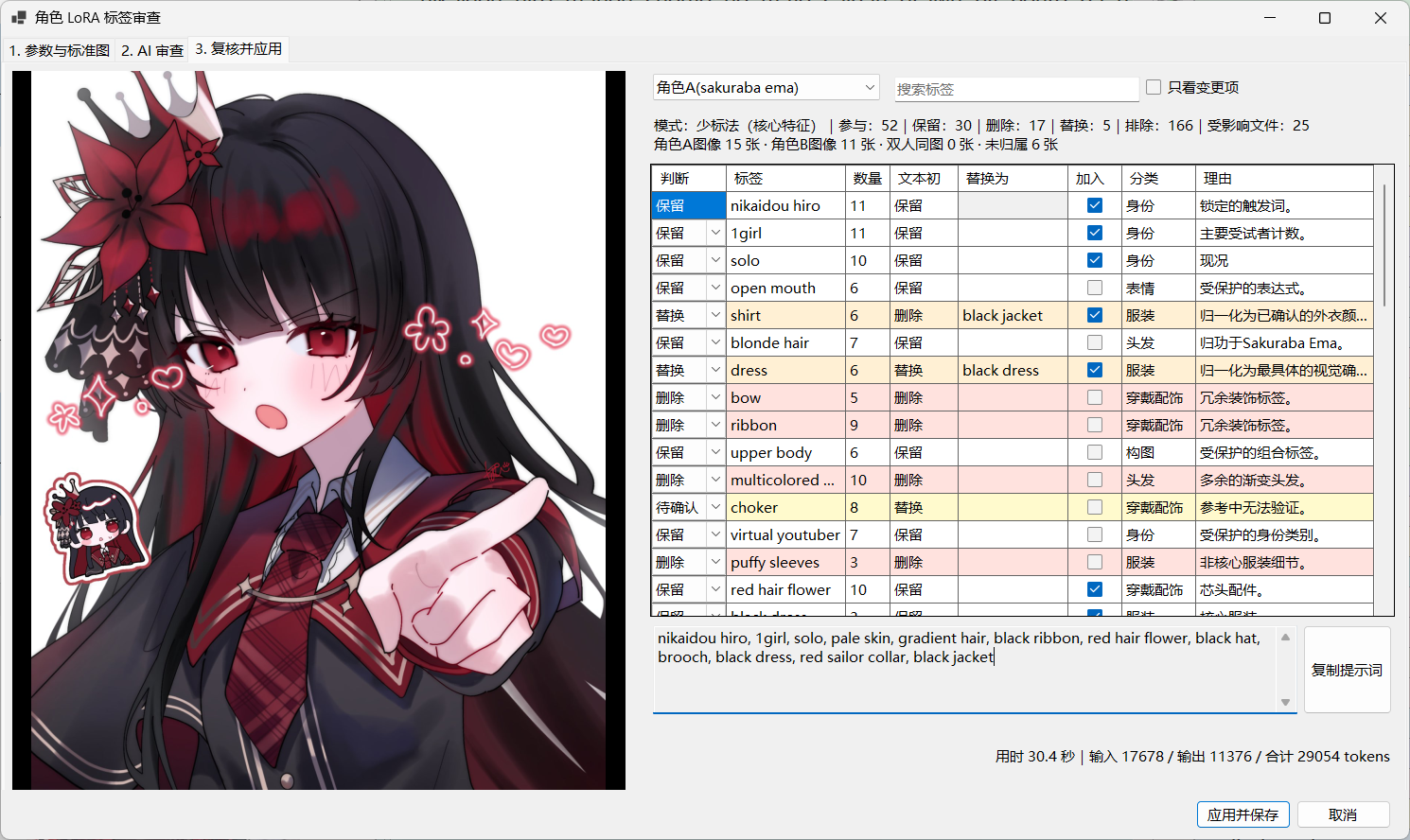Open the 2. AI 审查 tab
The width and height of the screenshot is (1410, 840).
pos(152,50)
